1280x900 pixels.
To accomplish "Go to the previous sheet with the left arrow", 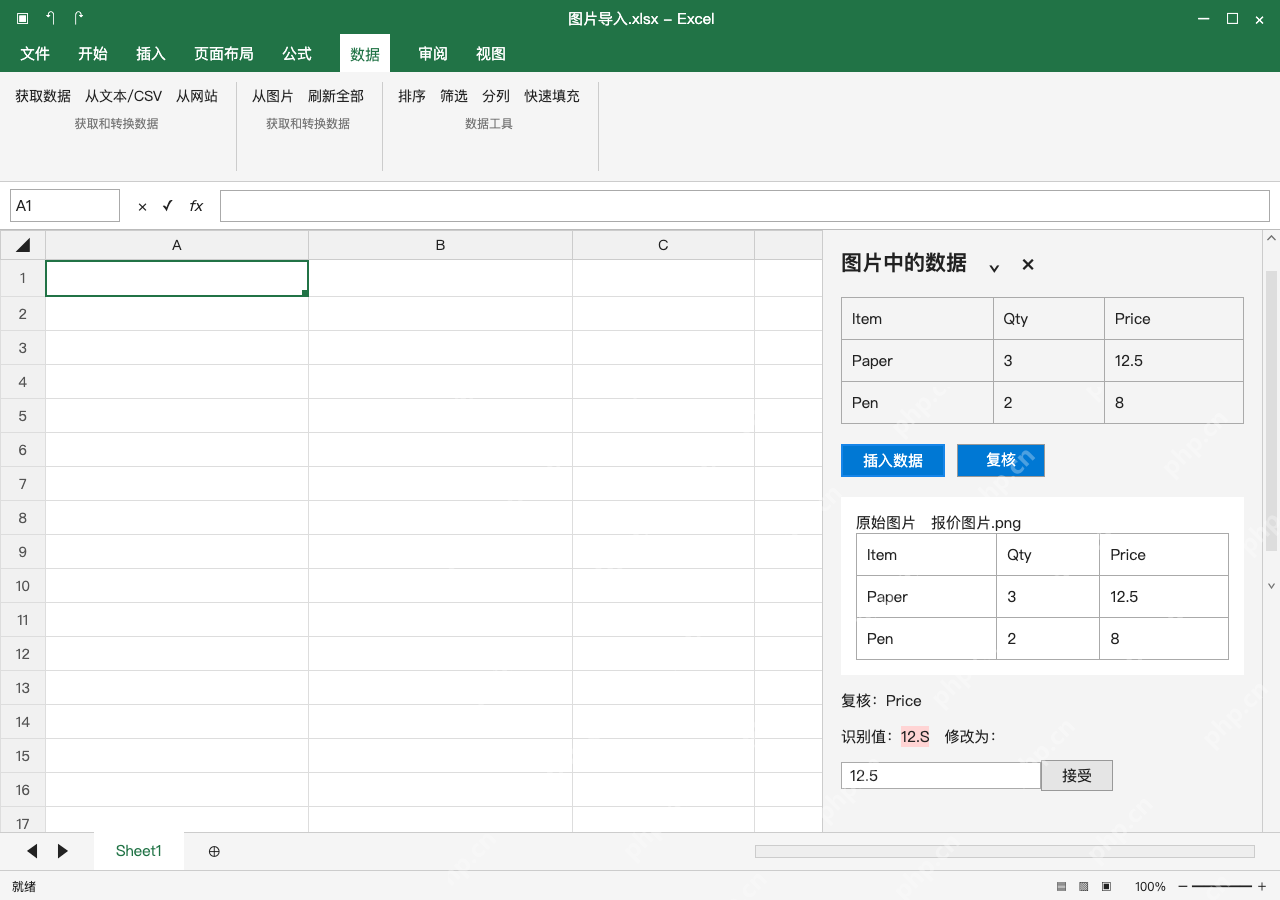I will (32, 851).
